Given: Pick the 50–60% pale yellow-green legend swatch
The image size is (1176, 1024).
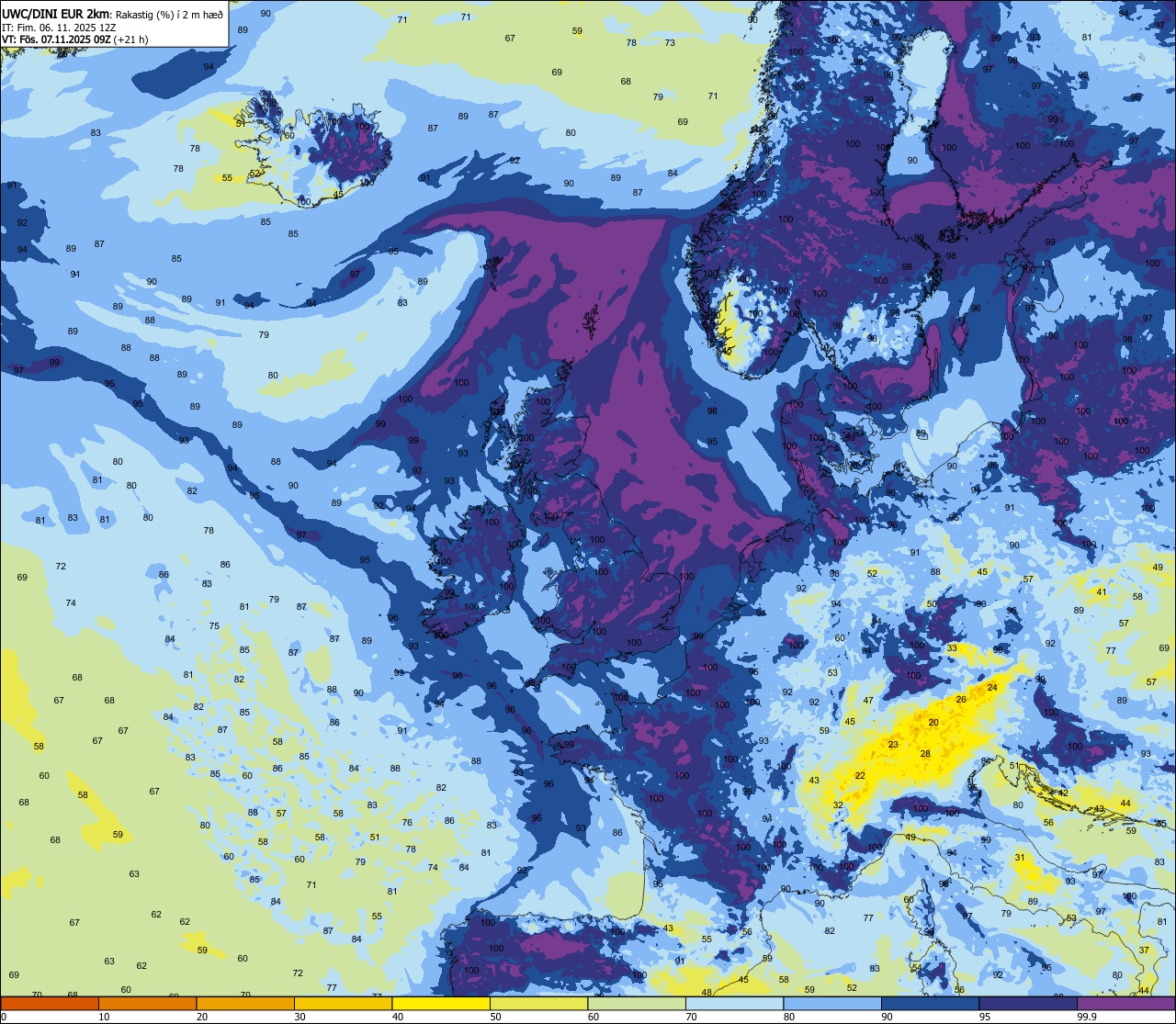Looking at the screenshot, I should coord(538,1004).
